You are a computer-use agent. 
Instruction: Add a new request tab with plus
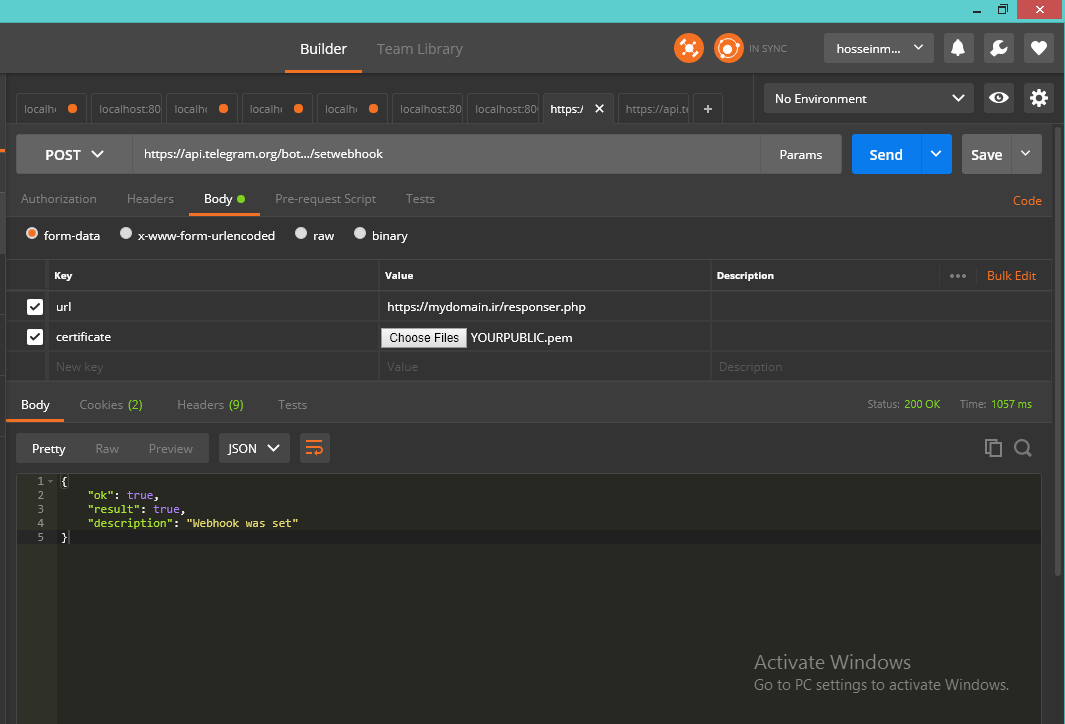pyautogui.click(x=708, y=109)
